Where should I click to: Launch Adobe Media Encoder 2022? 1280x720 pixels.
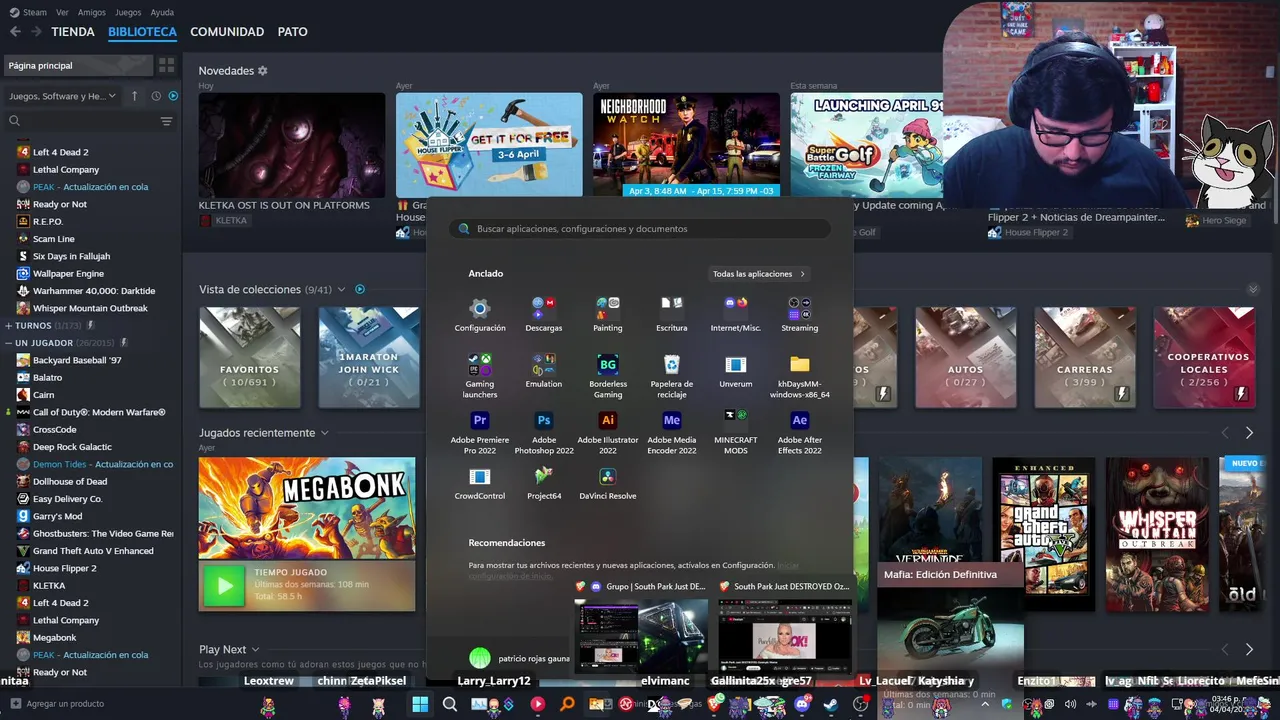tap(672, 431)
